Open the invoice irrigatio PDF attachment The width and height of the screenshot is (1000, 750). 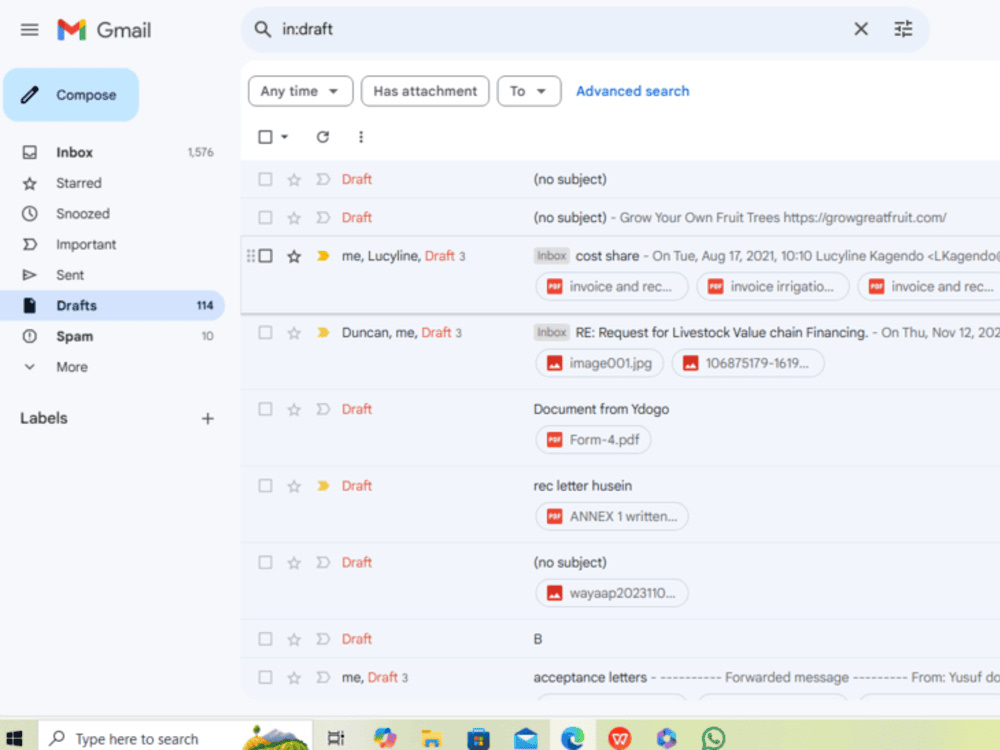tap(773, 286)
